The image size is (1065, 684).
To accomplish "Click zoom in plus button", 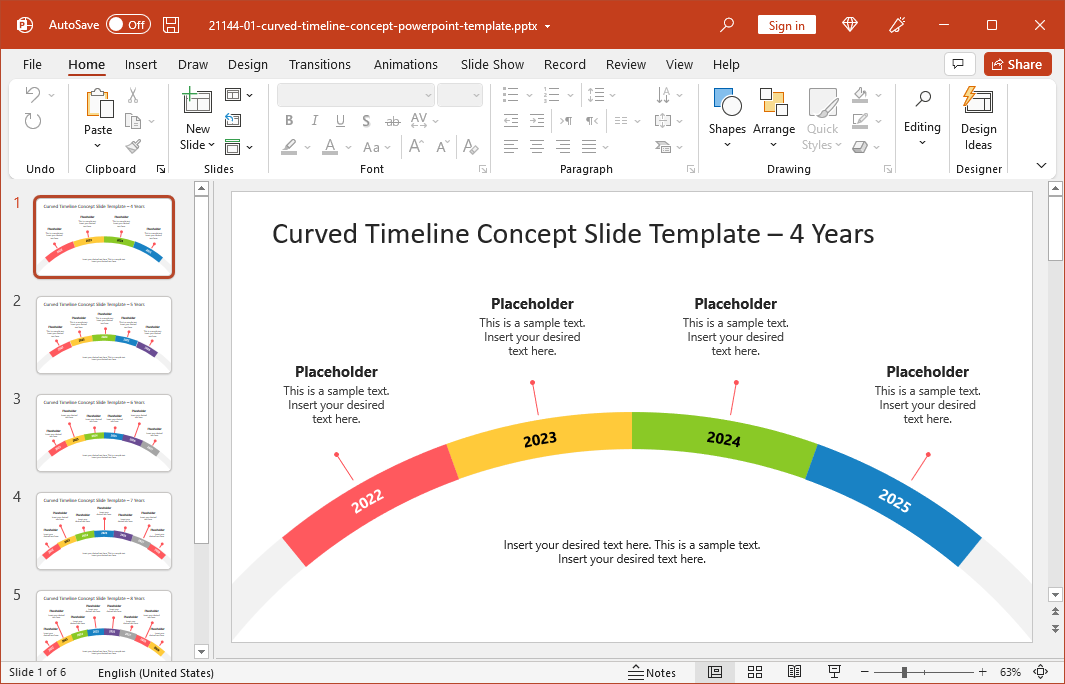I will [982, 672].
